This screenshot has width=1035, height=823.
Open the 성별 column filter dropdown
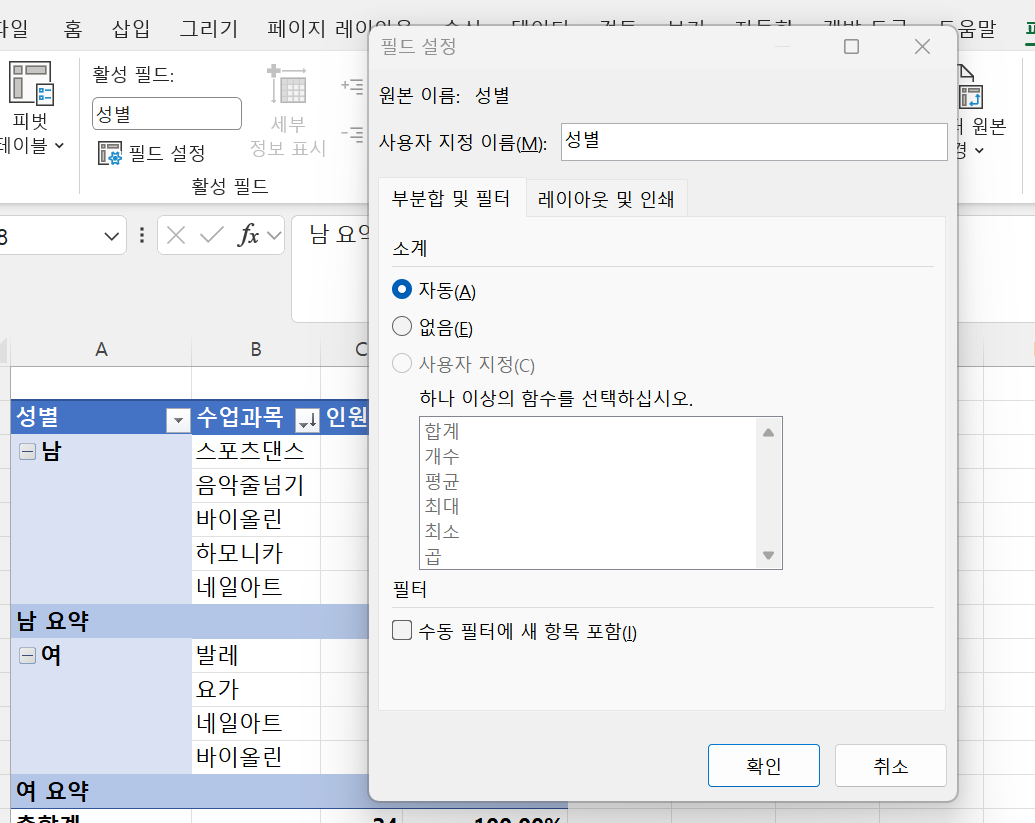[x=178, y=420]
